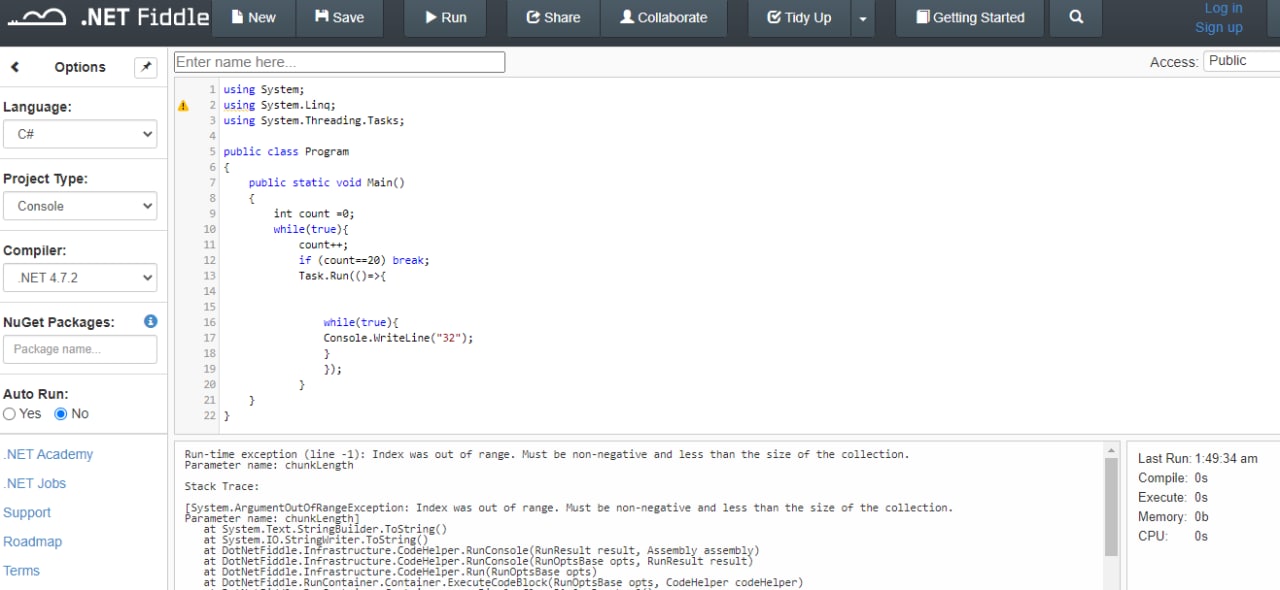This screenshot has height=590, width=1280.
Task: Open the Roadmap link
Action: [32, 541]
